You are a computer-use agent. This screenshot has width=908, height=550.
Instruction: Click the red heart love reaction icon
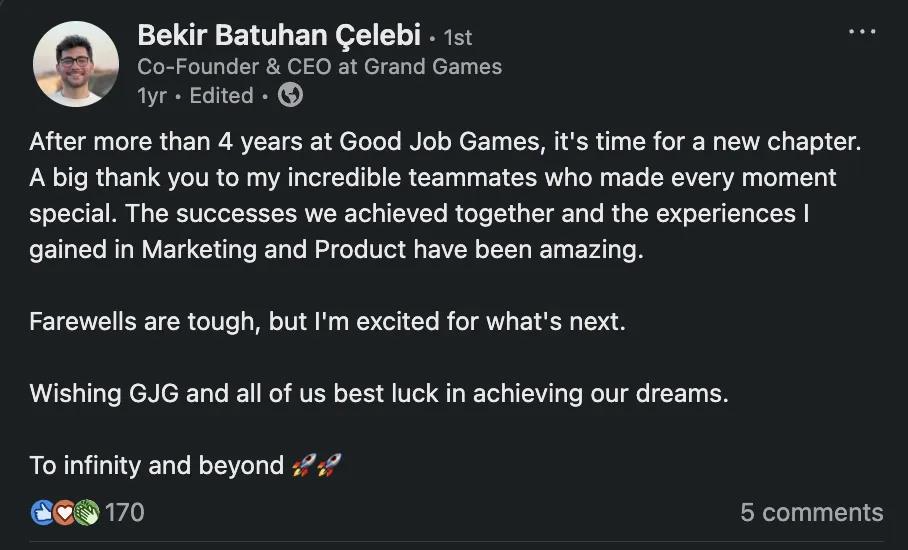(65, 513)
